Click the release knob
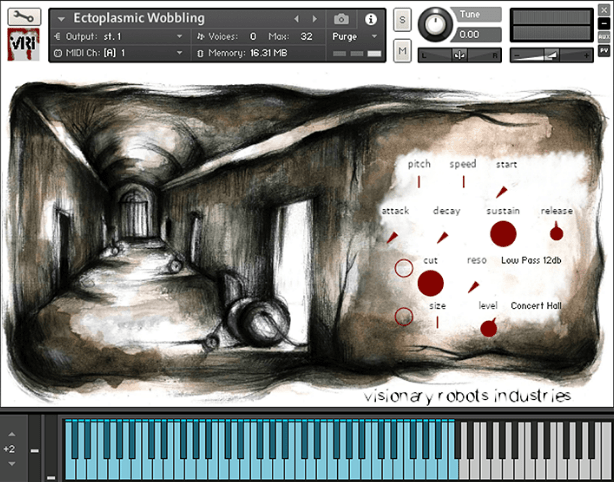The height and width of the screenshot is (482, 614). click(556, 233)
